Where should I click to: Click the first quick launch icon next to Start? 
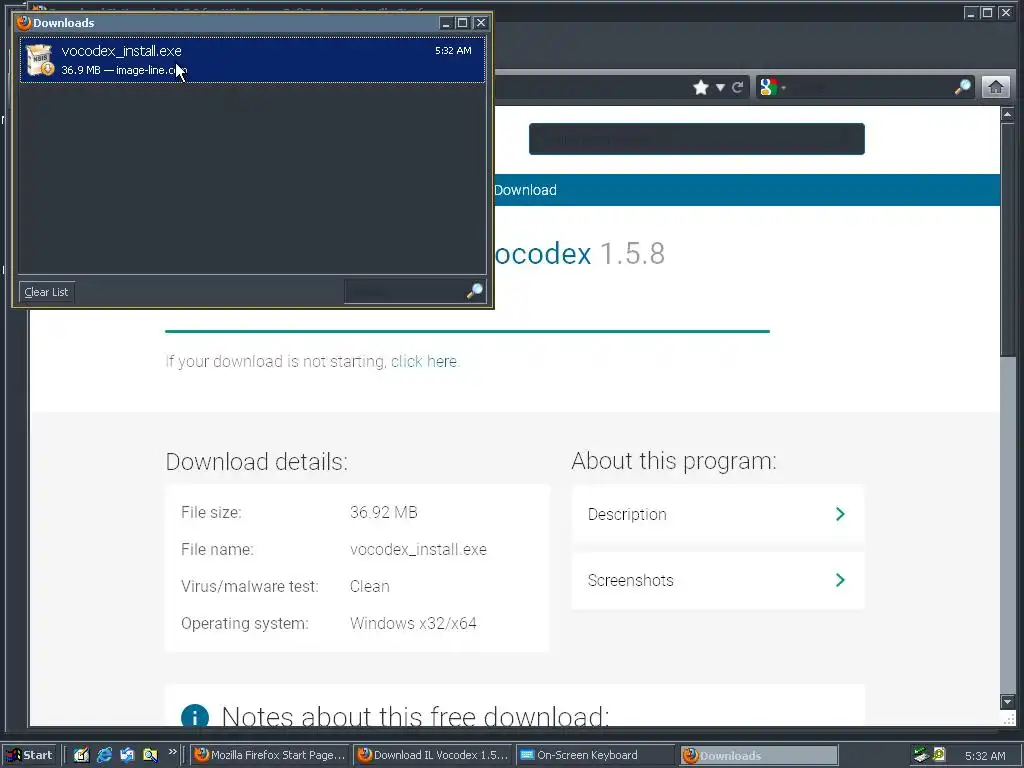[x=81, y=755]
